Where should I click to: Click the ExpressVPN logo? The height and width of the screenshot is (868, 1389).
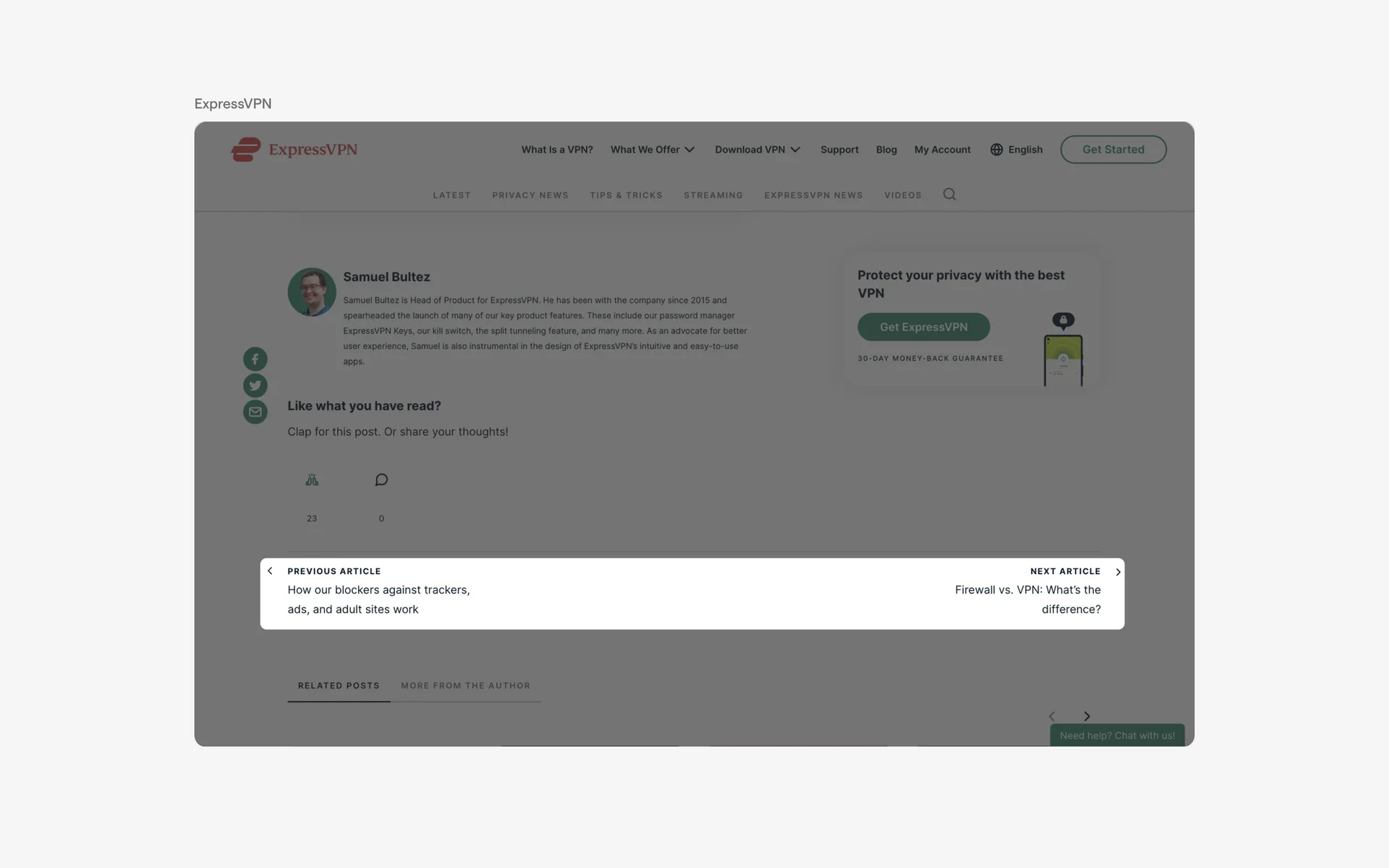coord(294,150)
